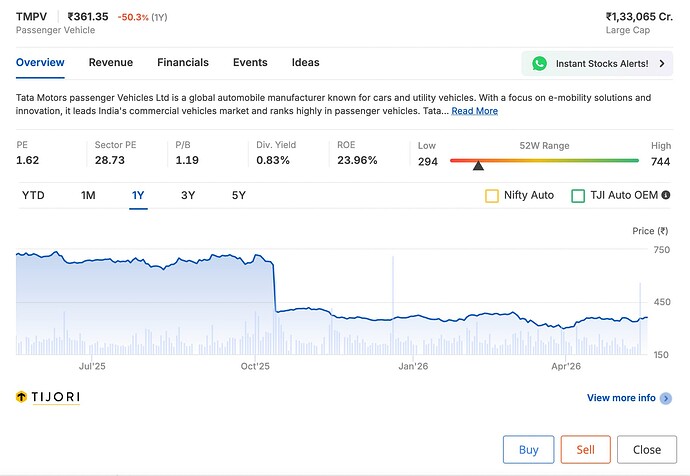Click the PE value 1.62
690x476 pixels.
27,160
